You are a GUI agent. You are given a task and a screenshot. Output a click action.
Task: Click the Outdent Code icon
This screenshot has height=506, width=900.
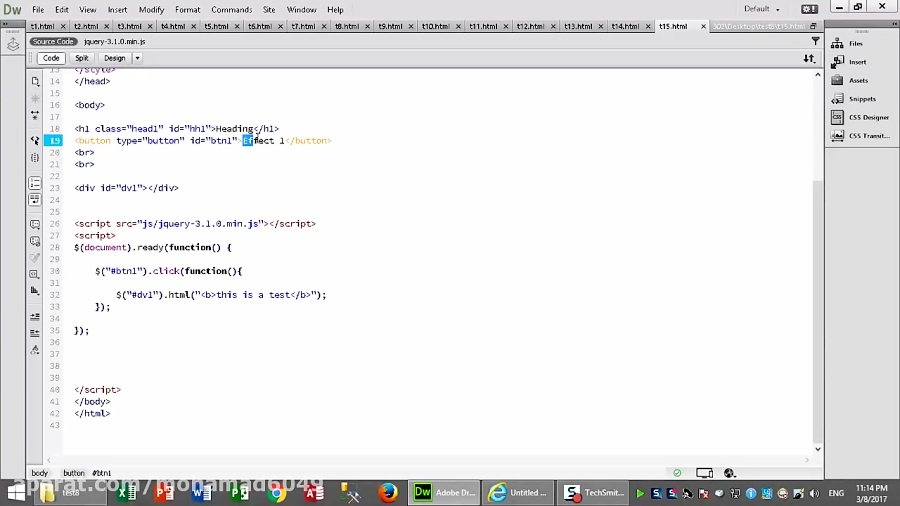35,333
